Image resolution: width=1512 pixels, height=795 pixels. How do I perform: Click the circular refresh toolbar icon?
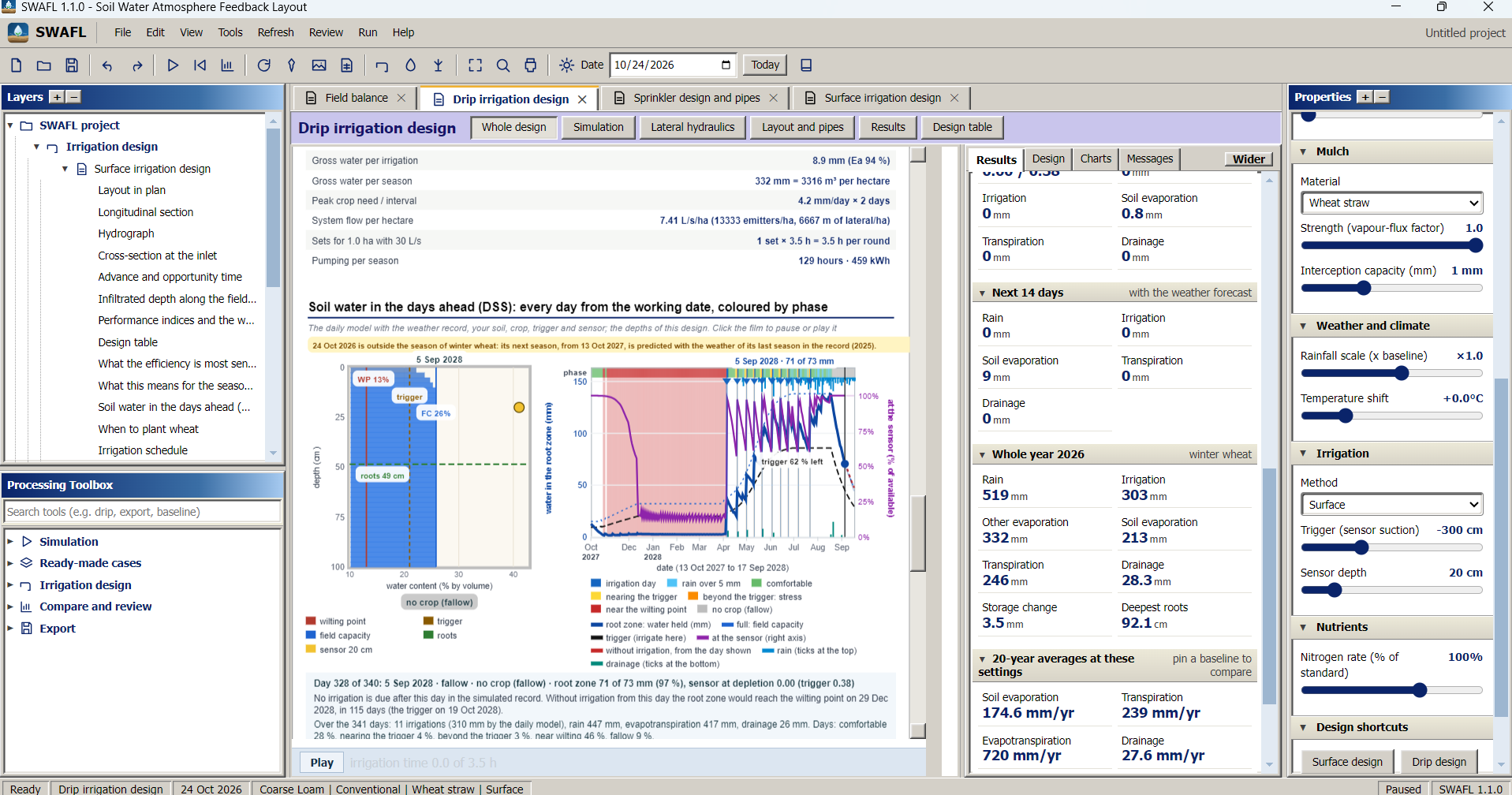tap(264, 65)
